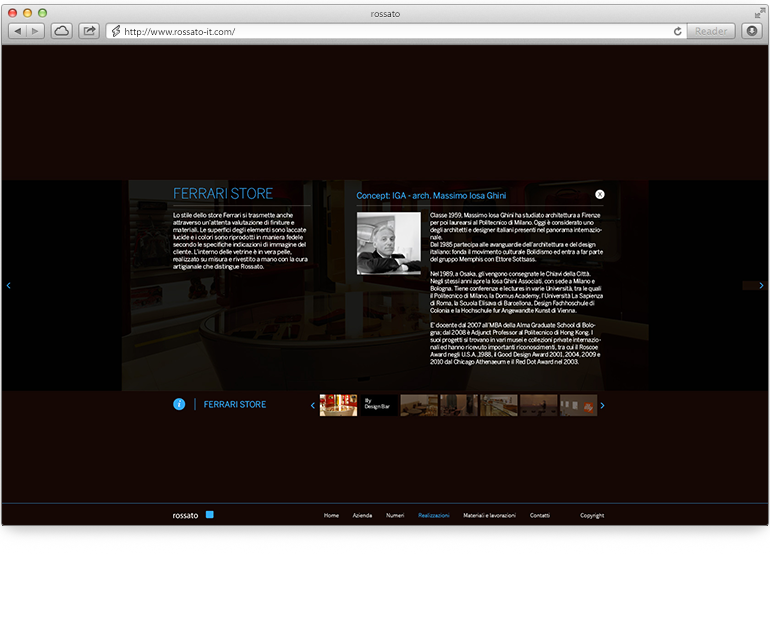Open the Reader button

(x=711, y=31)
